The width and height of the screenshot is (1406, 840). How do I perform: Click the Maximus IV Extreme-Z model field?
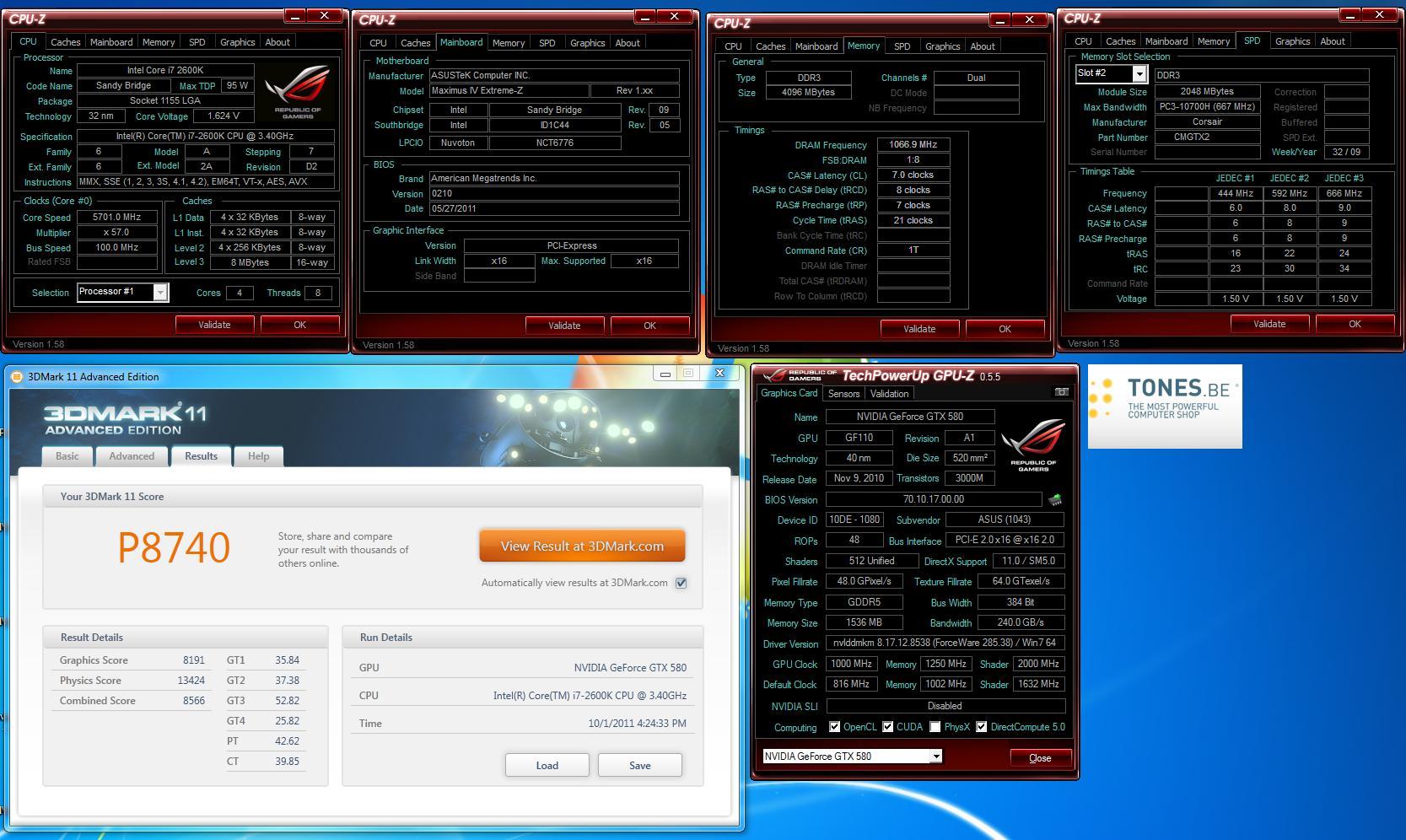coord(509,90)
